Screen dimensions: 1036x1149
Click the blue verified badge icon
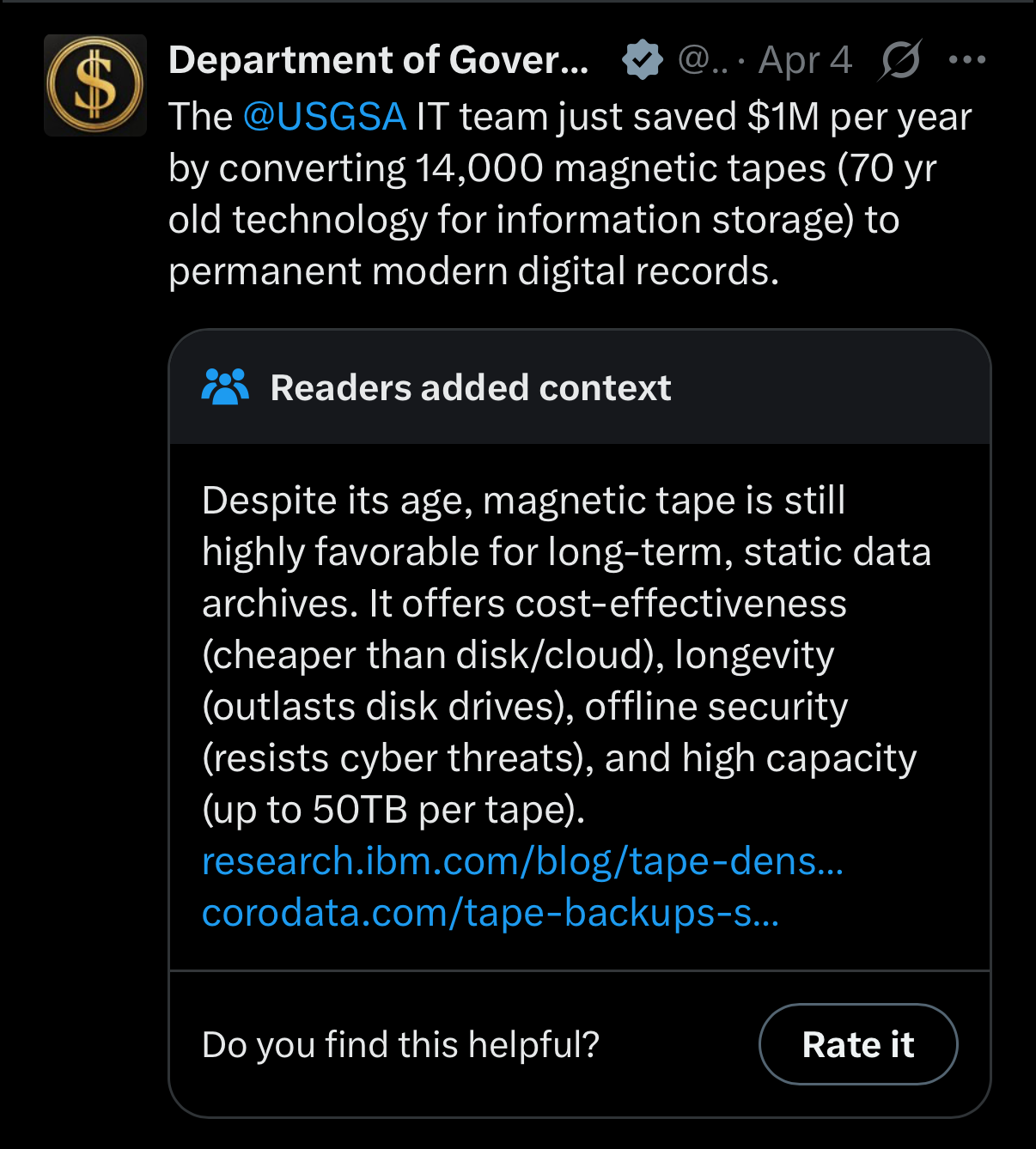[643, 59]
